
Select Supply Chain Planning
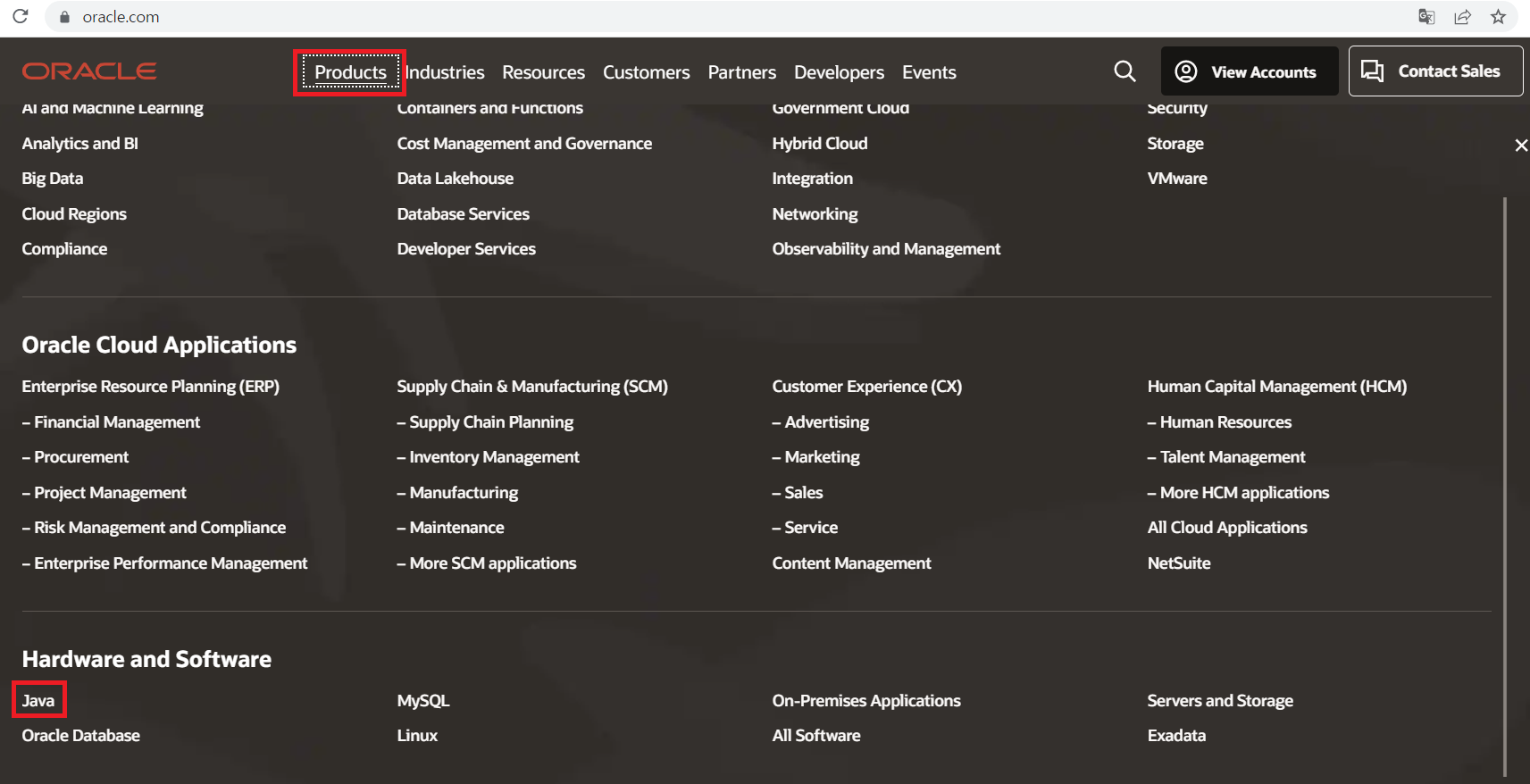click(485, 422)
